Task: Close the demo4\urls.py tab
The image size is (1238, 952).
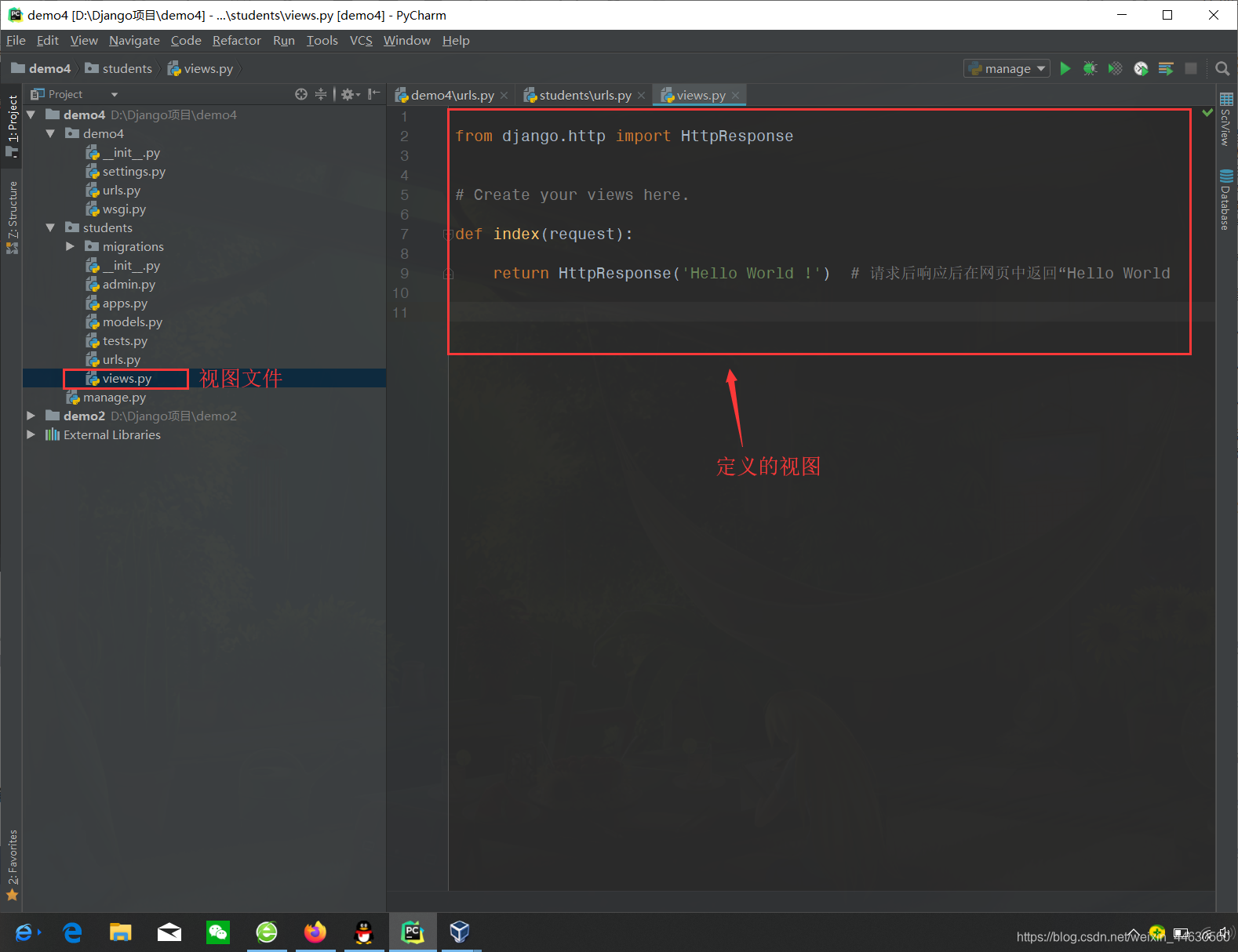Action: pos(504,95)
